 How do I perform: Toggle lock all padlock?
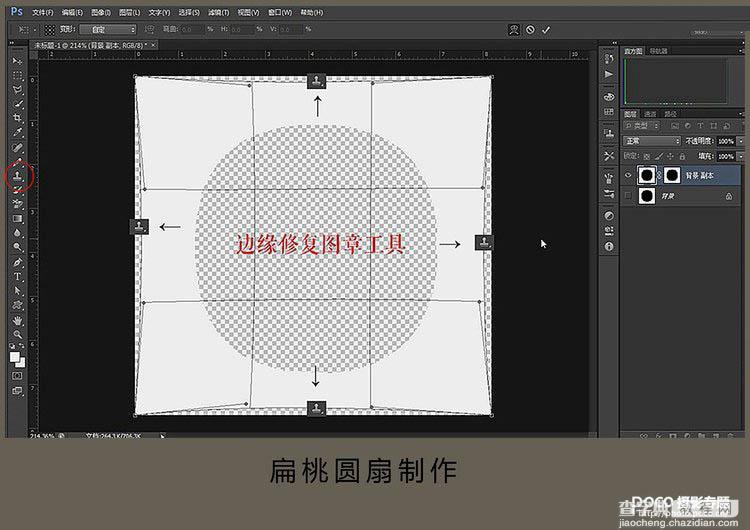click(682, 156)
